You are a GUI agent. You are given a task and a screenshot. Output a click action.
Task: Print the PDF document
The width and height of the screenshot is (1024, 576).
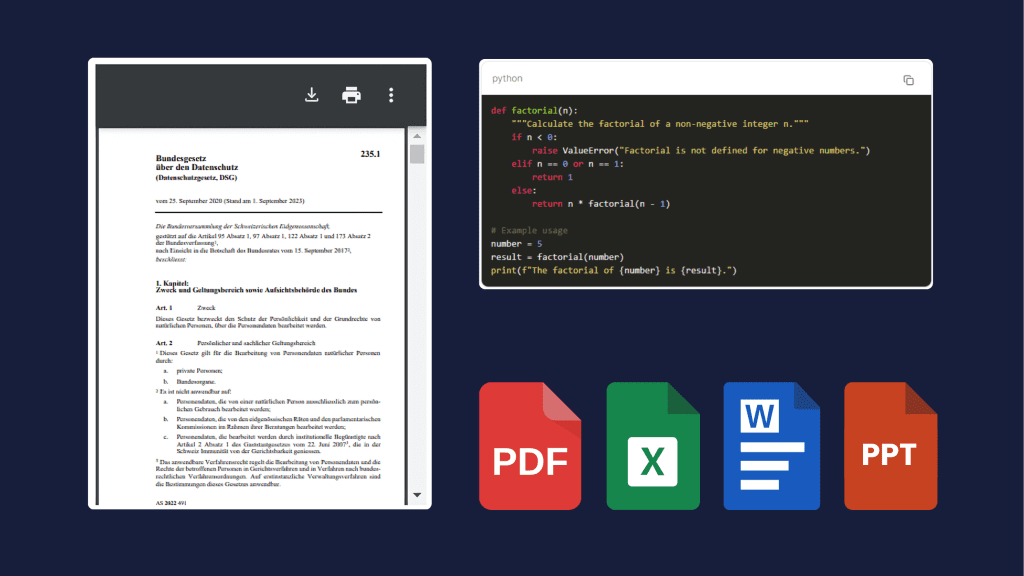[x=351, y=95]
